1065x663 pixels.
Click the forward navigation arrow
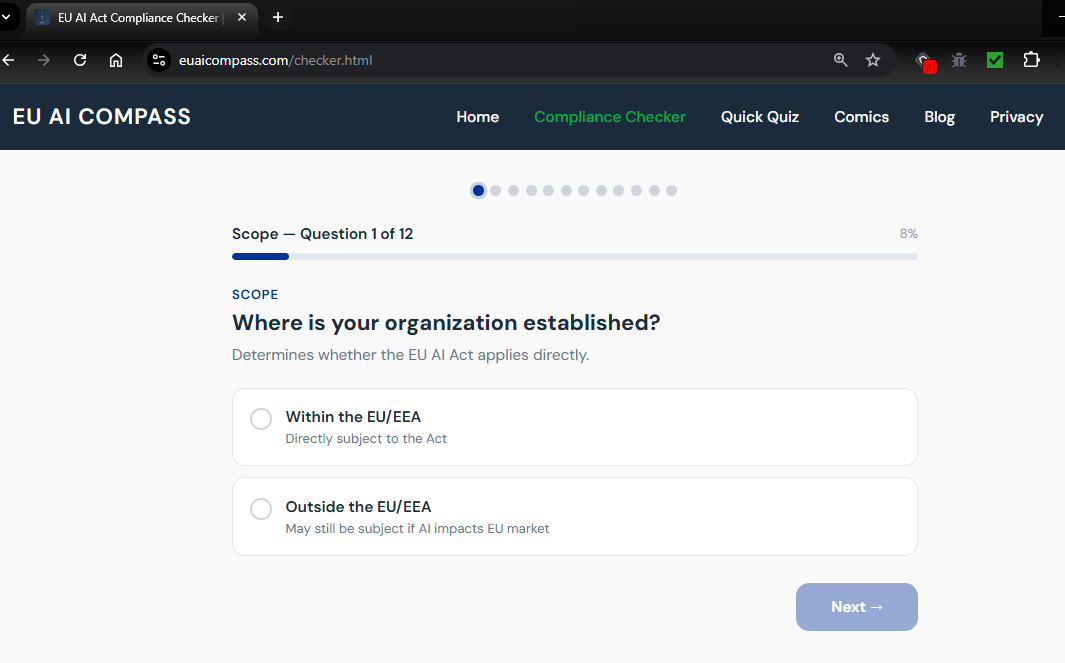(44, 60)
